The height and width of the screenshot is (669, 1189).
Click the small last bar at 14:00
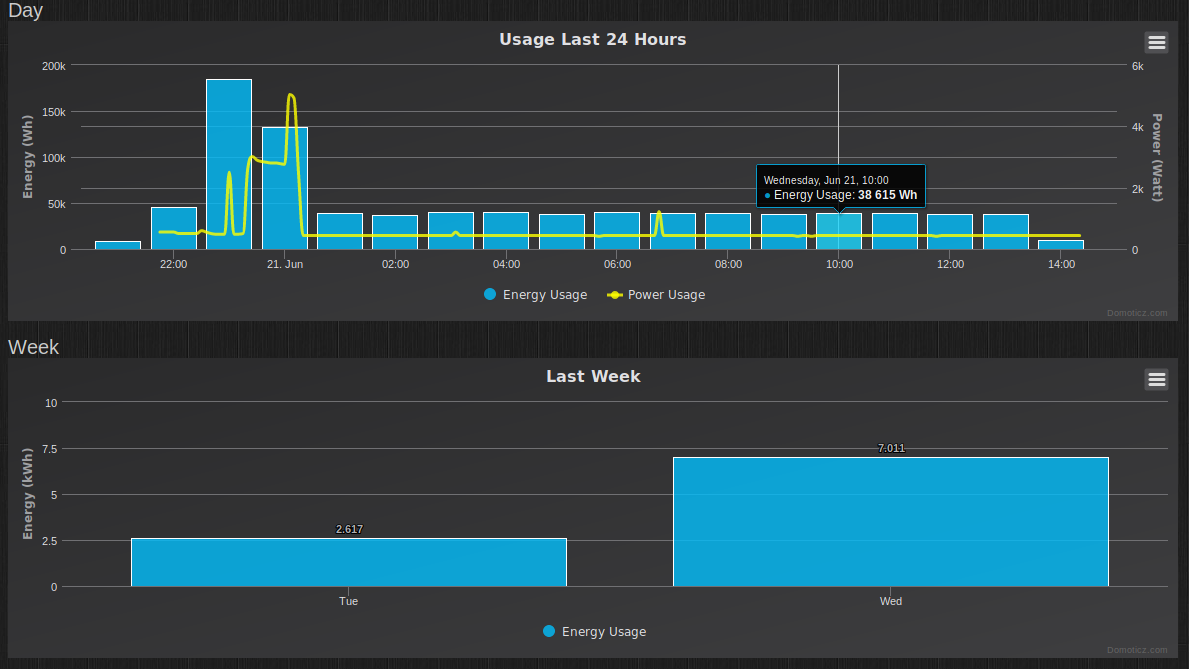pos(1061,245)
